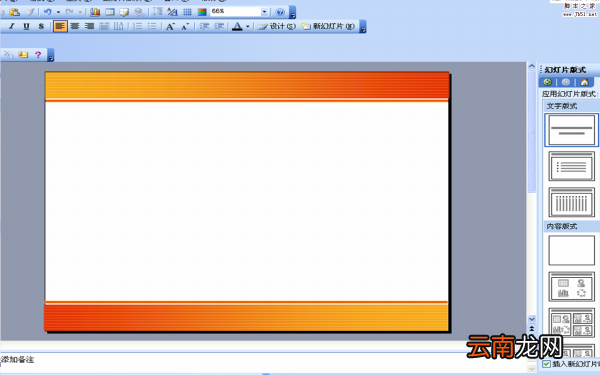The image size is (600, 375).
Task: Decrease the indent level
Action: 204,26
